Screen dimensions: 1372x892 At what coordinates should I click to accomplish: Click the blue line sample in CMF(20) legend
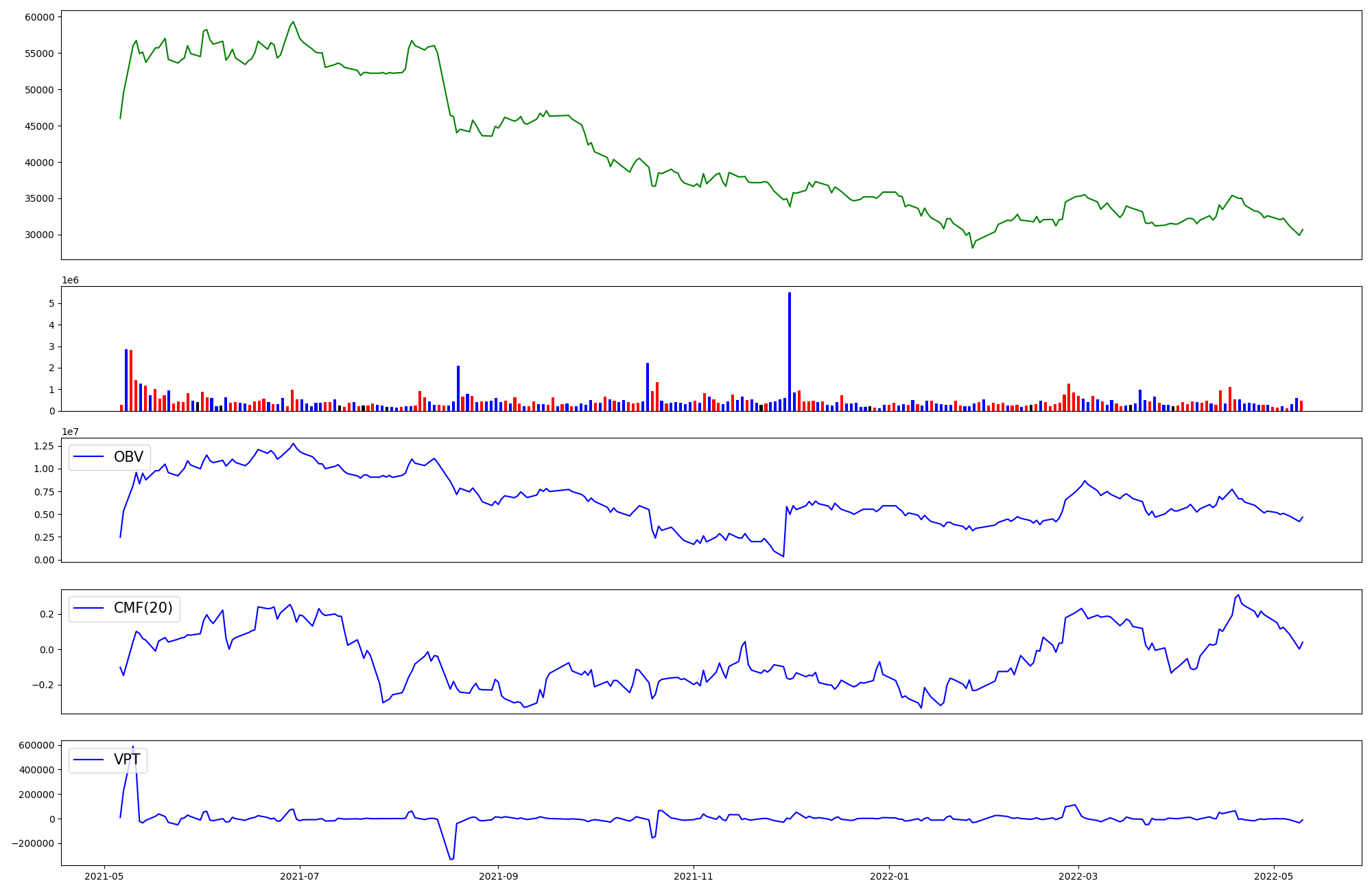pyautogui.click(x=88, y=608)
